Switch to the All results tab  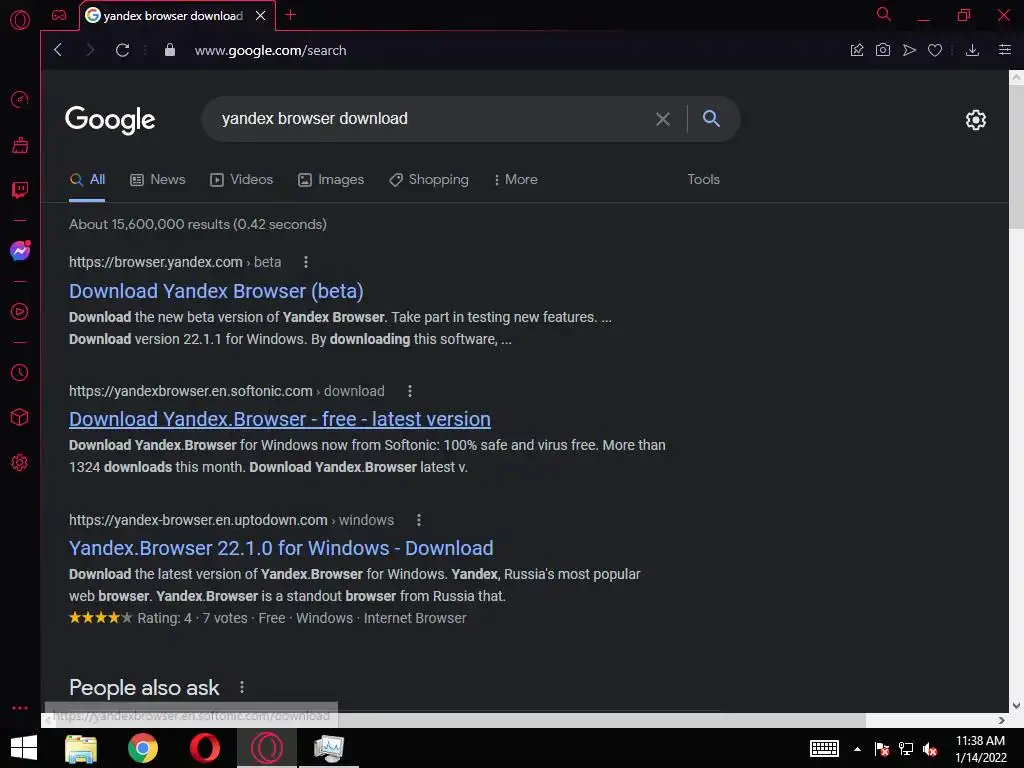coord(87,179)
